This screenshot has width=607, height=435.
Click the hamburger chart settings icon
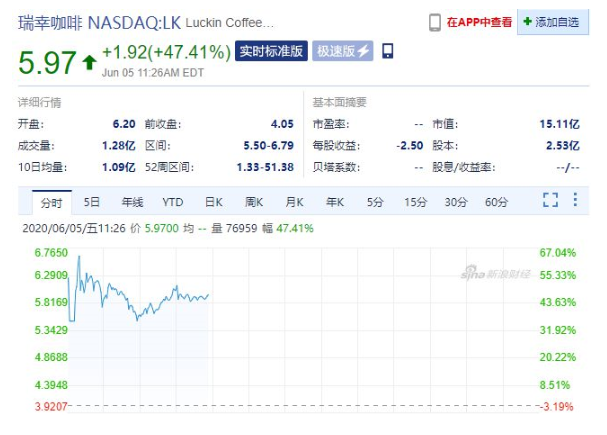point(577,201)
